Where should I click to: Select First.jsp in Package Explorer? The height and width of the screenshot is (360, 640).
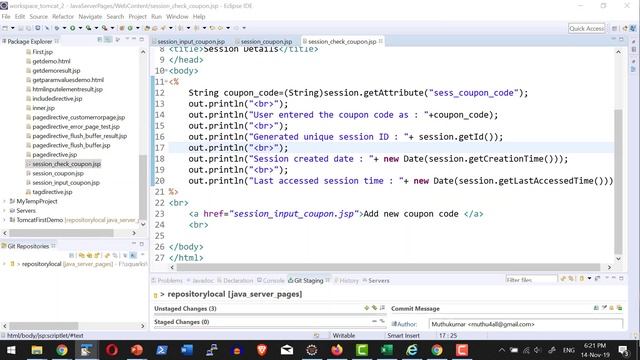coord(42,52)
